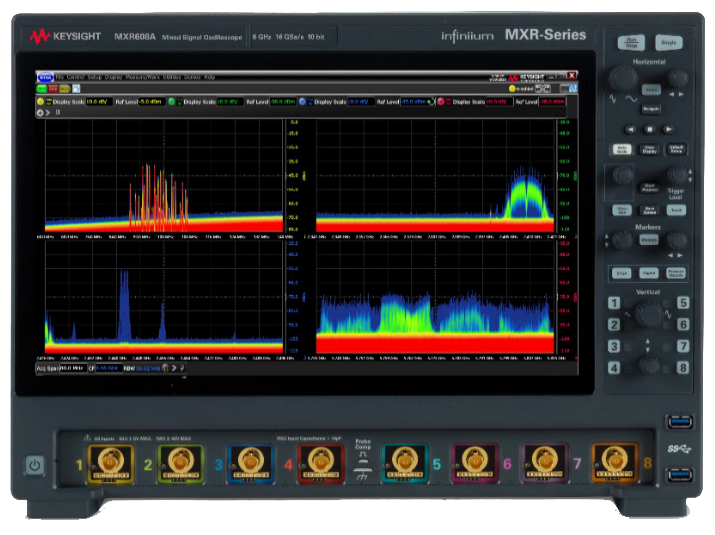The width and height of the screenshot is (715, 535).
Task: Toggle the yellow channel 1 indicator
Action: point(41,101)
